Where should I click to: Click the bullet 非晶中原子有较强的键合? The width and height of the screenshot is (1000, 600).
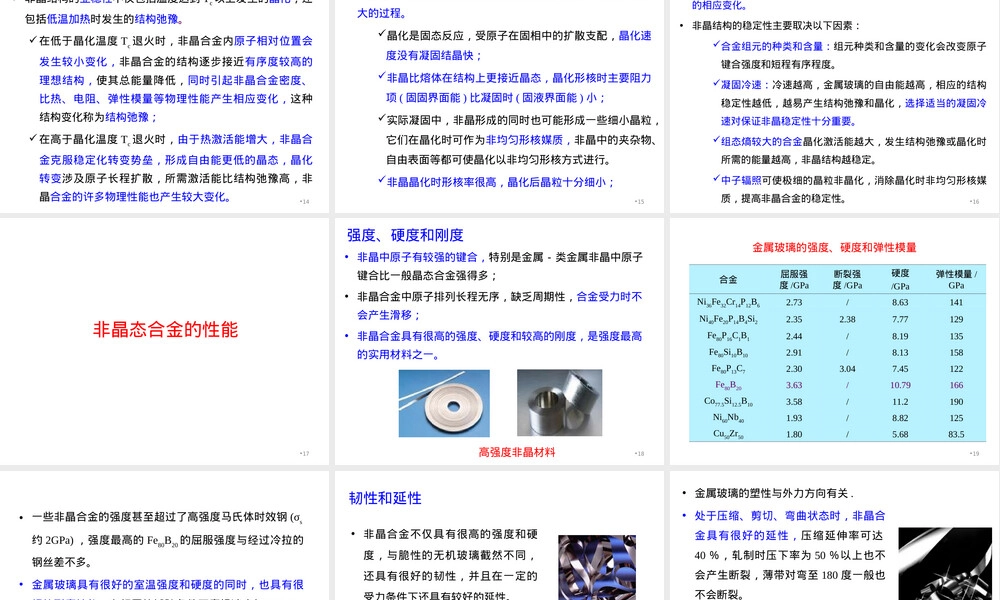[x=499, y=266]
